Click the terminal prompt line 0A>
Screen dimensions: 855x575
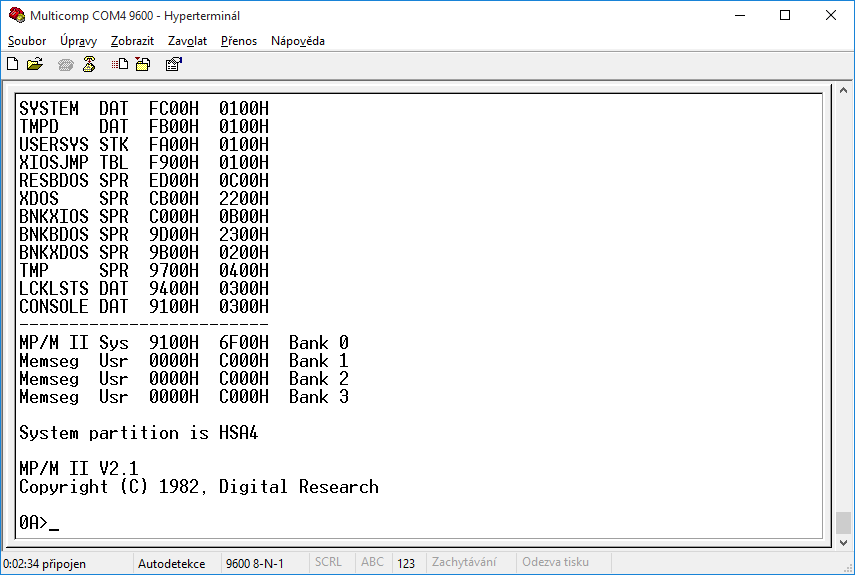pyautogui.click(x=40, y=522)
